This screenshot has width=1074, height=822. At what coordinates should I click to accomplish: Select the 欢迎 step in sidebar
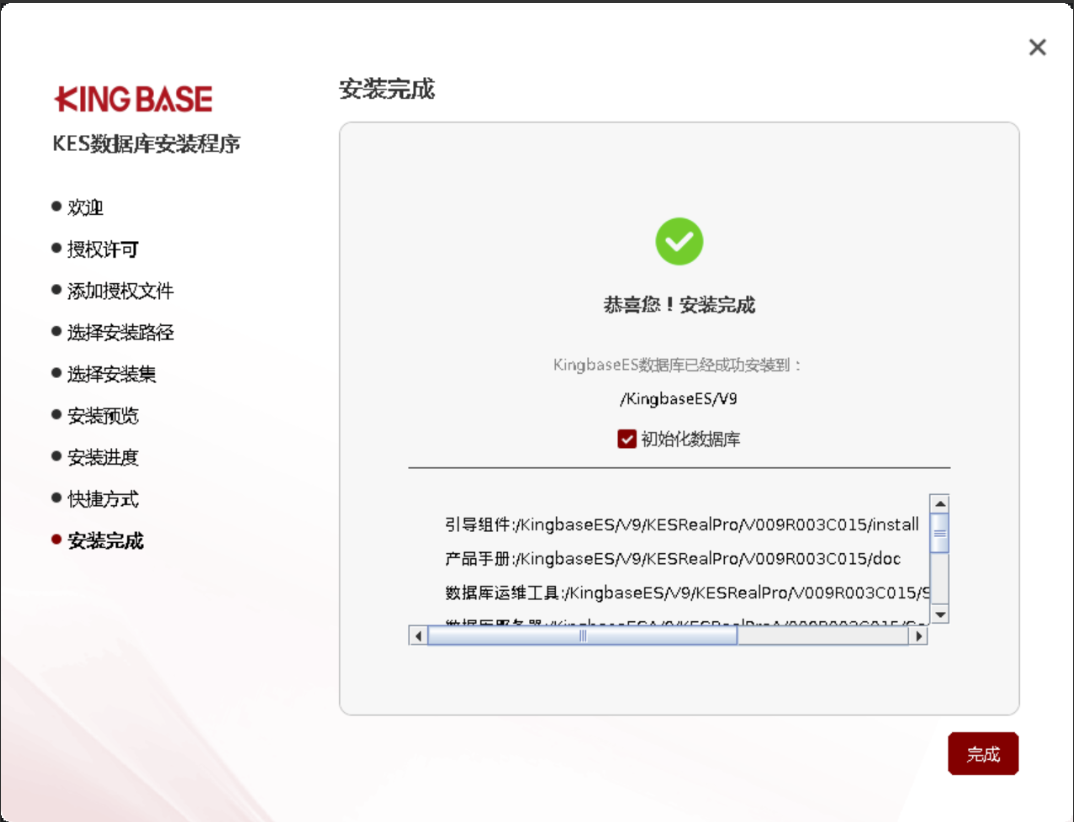[85, 207]
